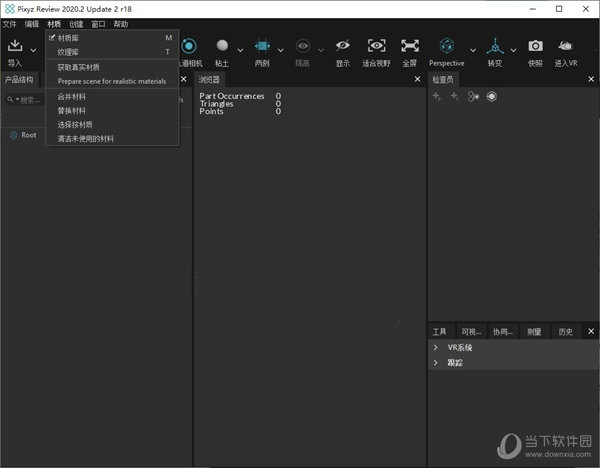600x468 pixels.
Task: Click the greyed isolate eye icon
Action: click(303, 46)
